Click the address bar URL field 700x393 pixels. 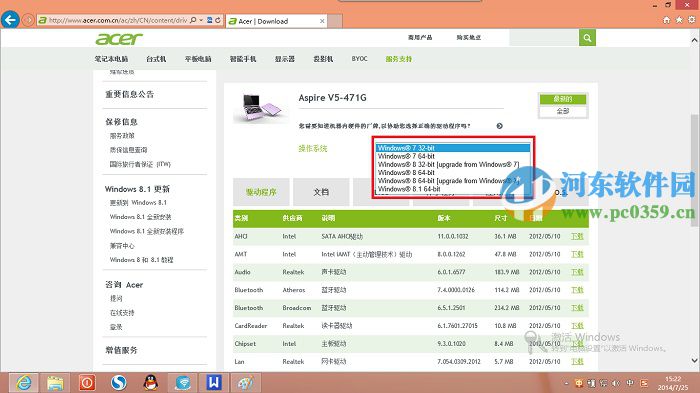[118, 20]
